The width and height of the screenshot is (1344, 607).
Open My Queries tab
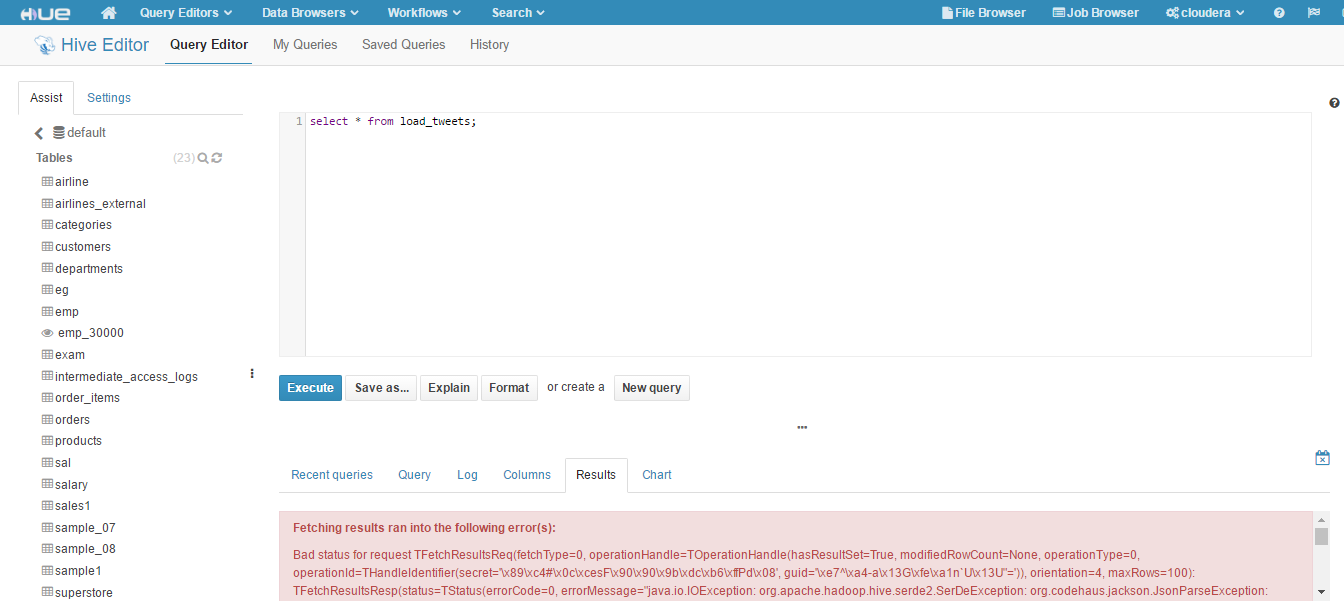point(305,45)
